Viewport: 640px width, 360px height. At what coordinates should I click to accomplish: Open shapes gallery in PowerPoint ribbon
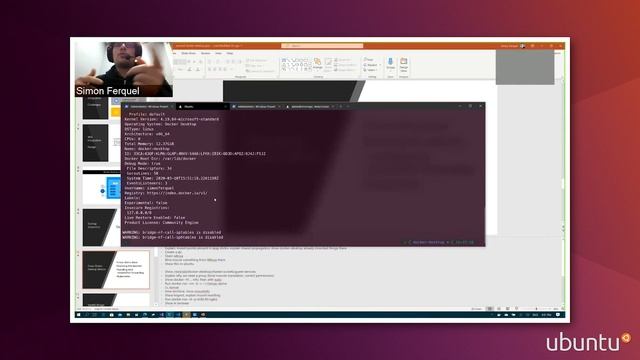[x=296, y=64]
